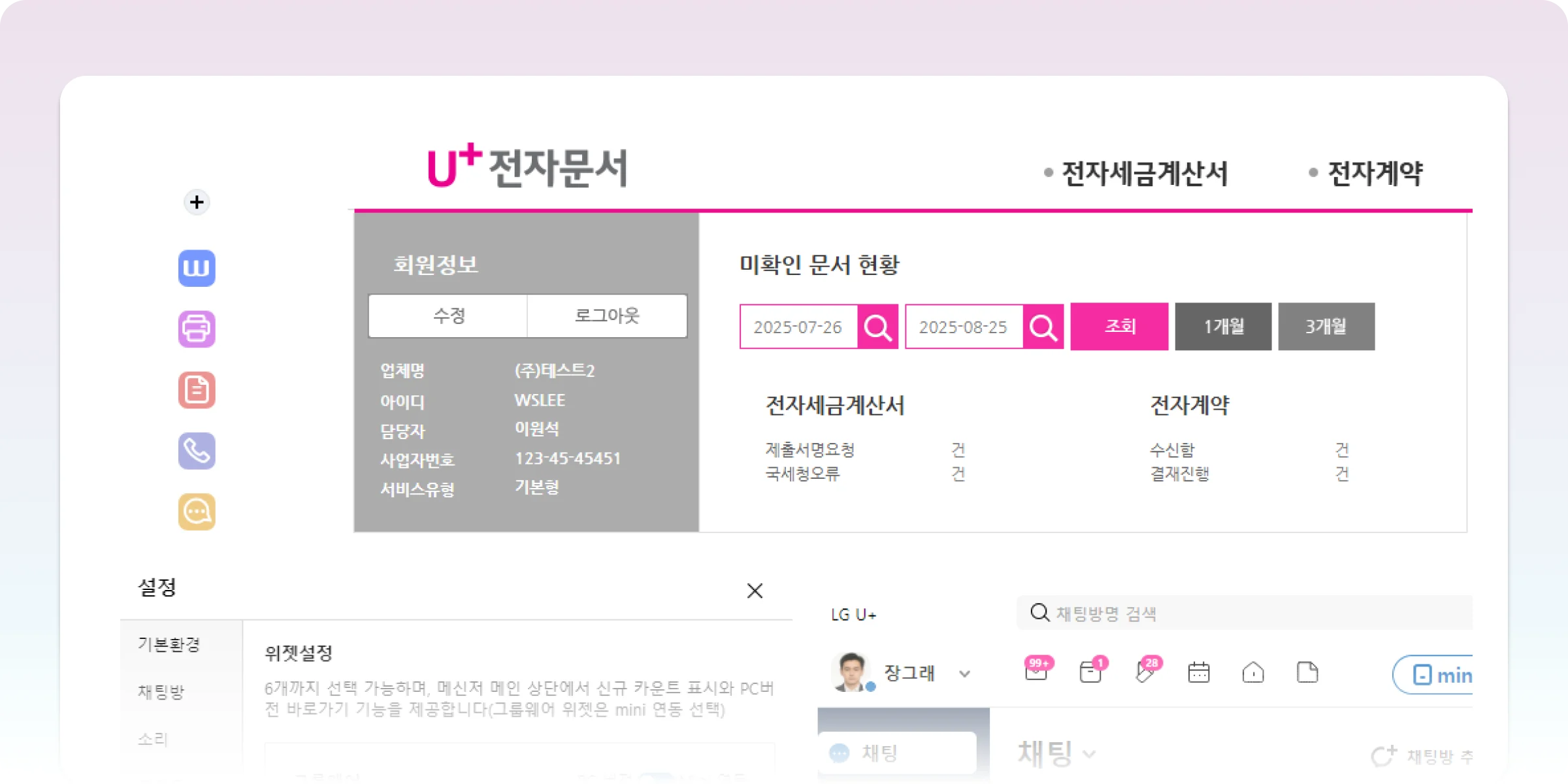Open the phone call app icon

pyautogui.click(x=197, y=451)
